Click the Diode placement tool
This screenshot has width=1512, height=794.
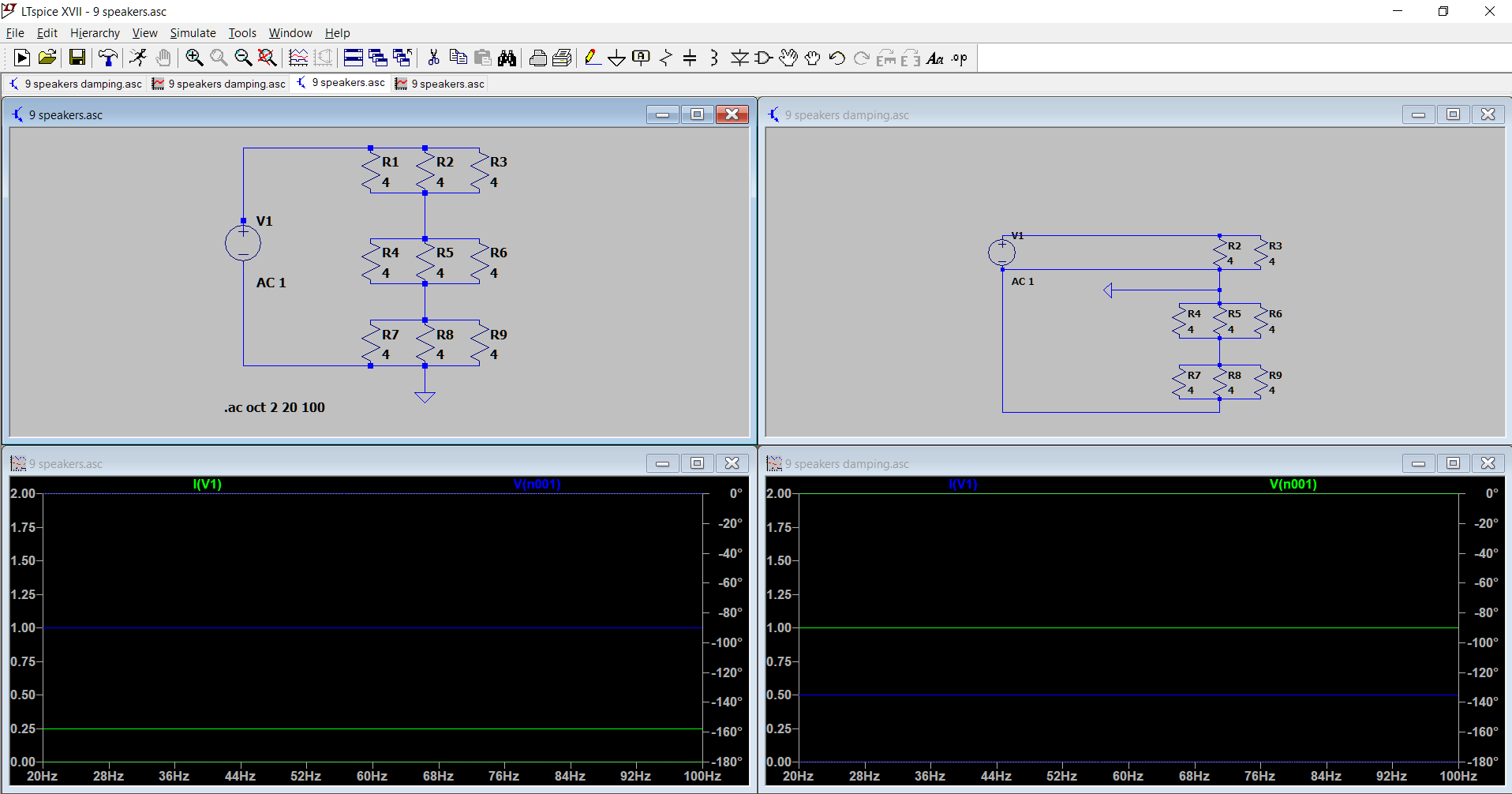[x=739, y=58]
